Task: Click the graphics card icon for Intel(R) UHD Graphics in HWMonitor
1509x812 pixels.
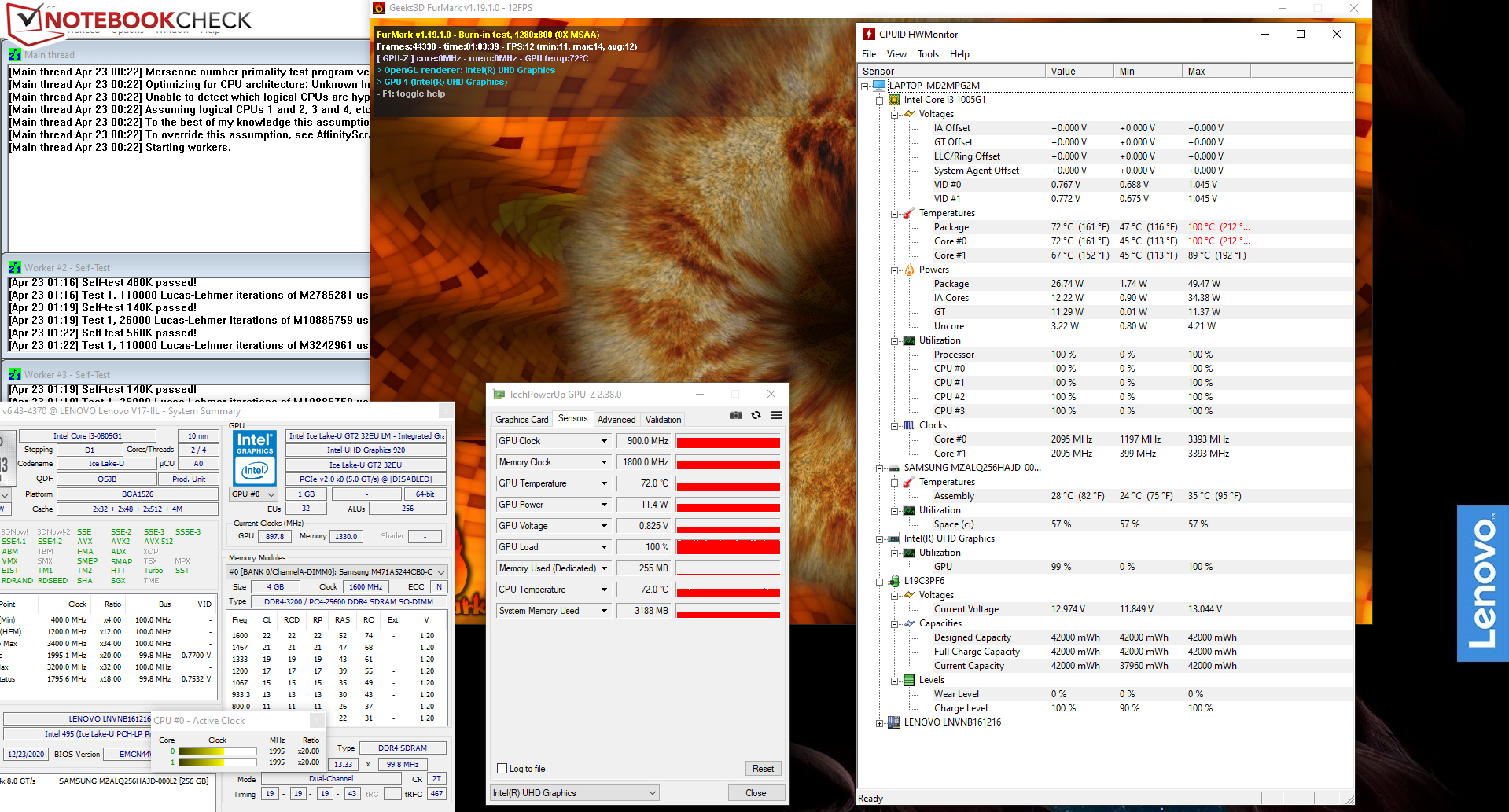Action: click(893, 538)
